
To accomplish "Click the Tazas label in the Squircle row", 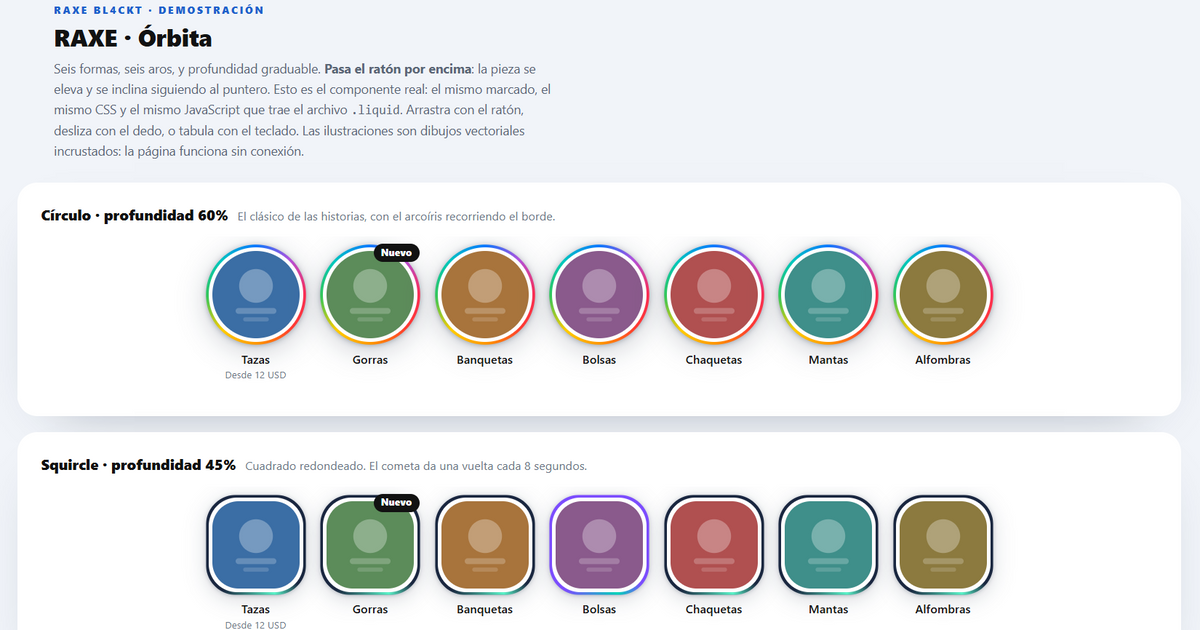I will (256, 610).
